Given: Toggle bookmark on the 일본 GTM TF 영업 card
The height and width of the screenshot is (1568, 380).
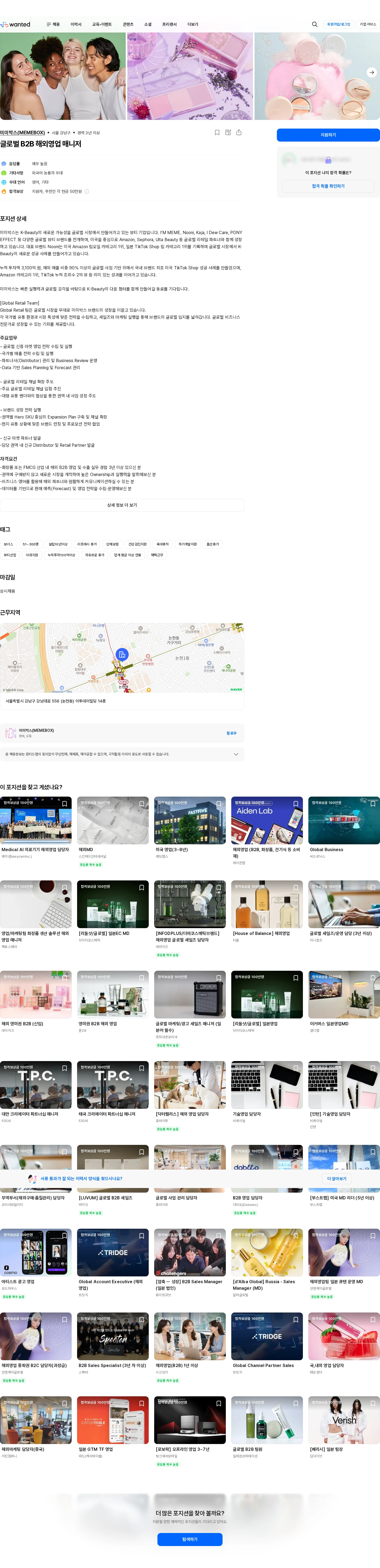Looking at the screenshot, I should 142,1403.
